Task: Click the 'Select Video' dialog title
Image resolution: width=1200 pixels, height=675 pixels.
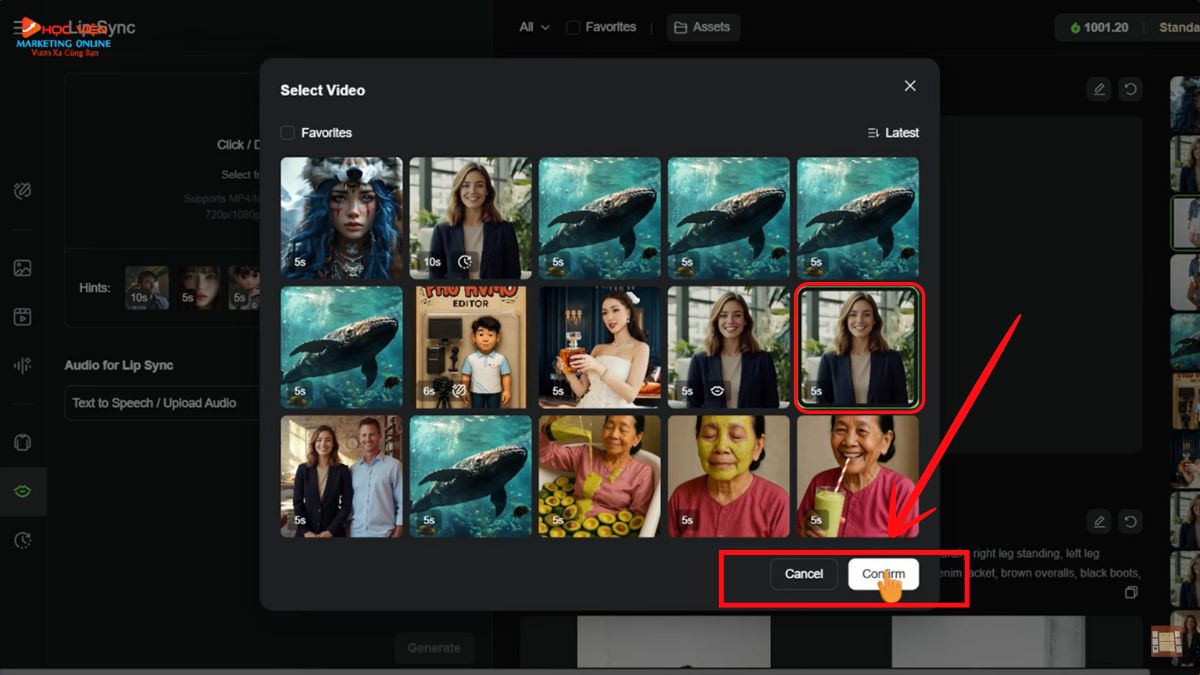Action: click(x=322, y=90)
